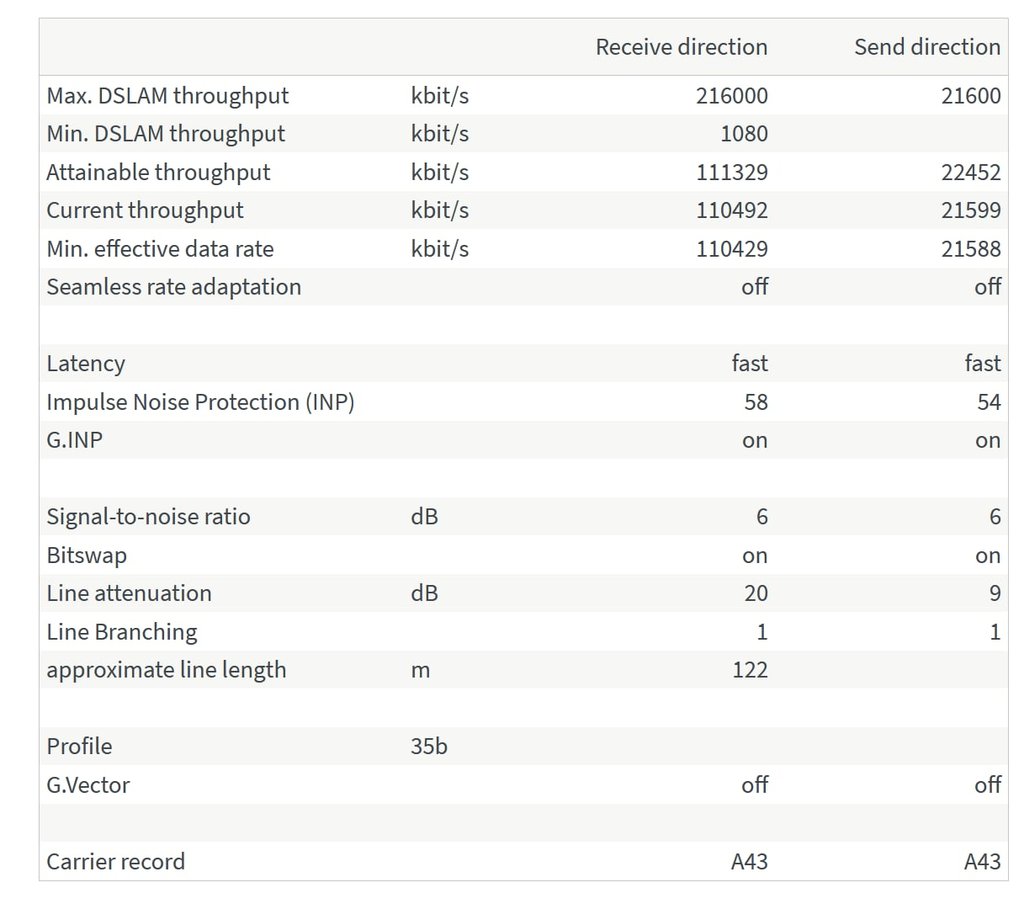1024x909 pixels.
Task: Click the approximate line length value 122
Action: (749, 670)
